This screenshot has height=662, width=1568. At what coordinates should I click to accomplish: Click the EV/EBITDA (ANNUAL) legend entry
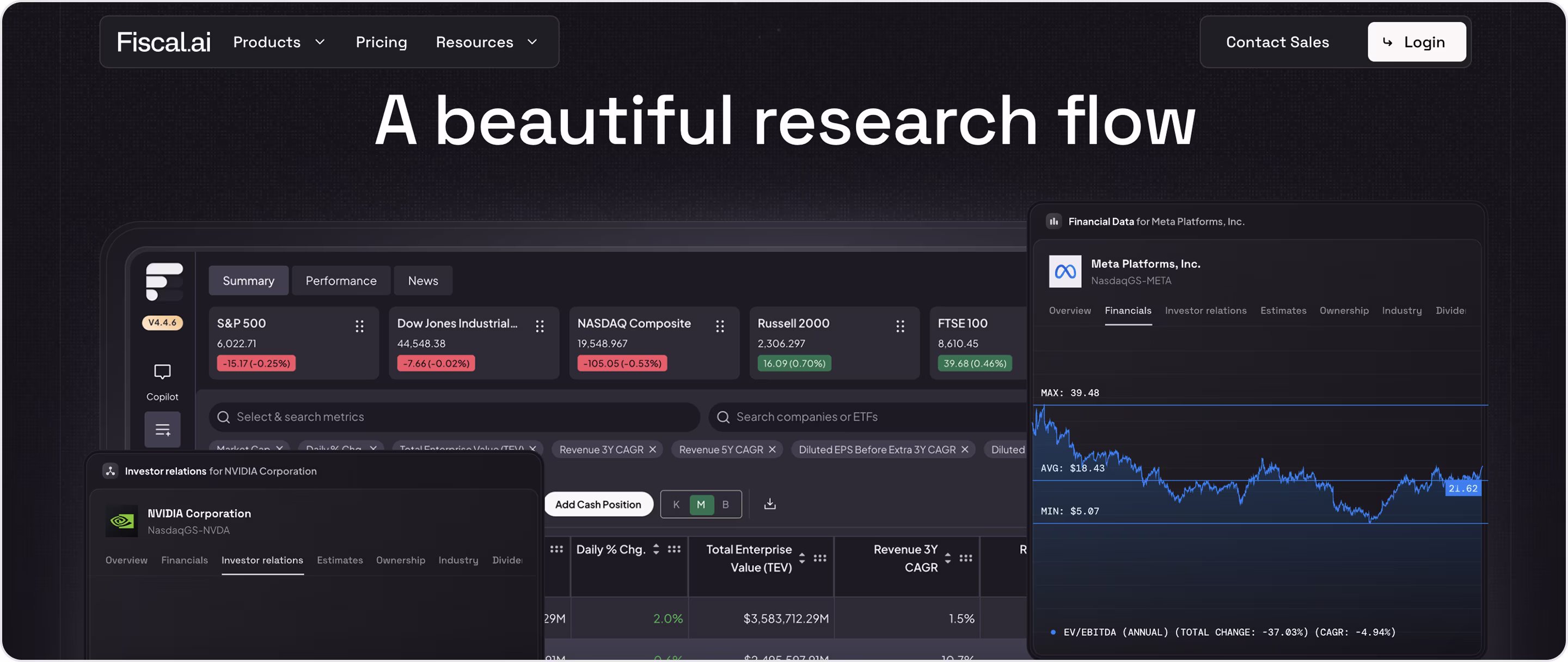1223,633
